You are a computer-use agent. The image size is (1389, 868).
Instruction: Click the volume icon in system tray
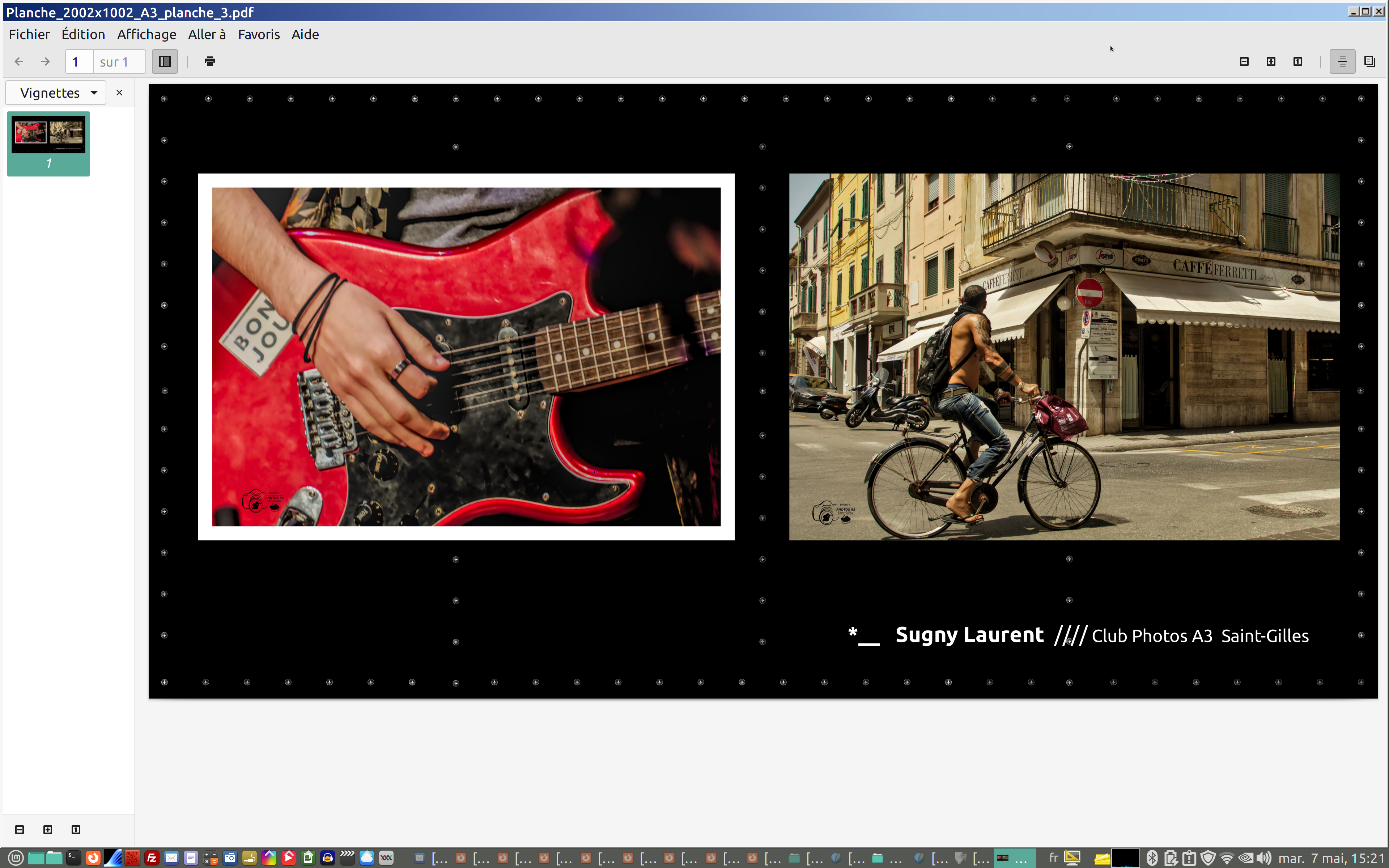click(x=1263, y=858)
